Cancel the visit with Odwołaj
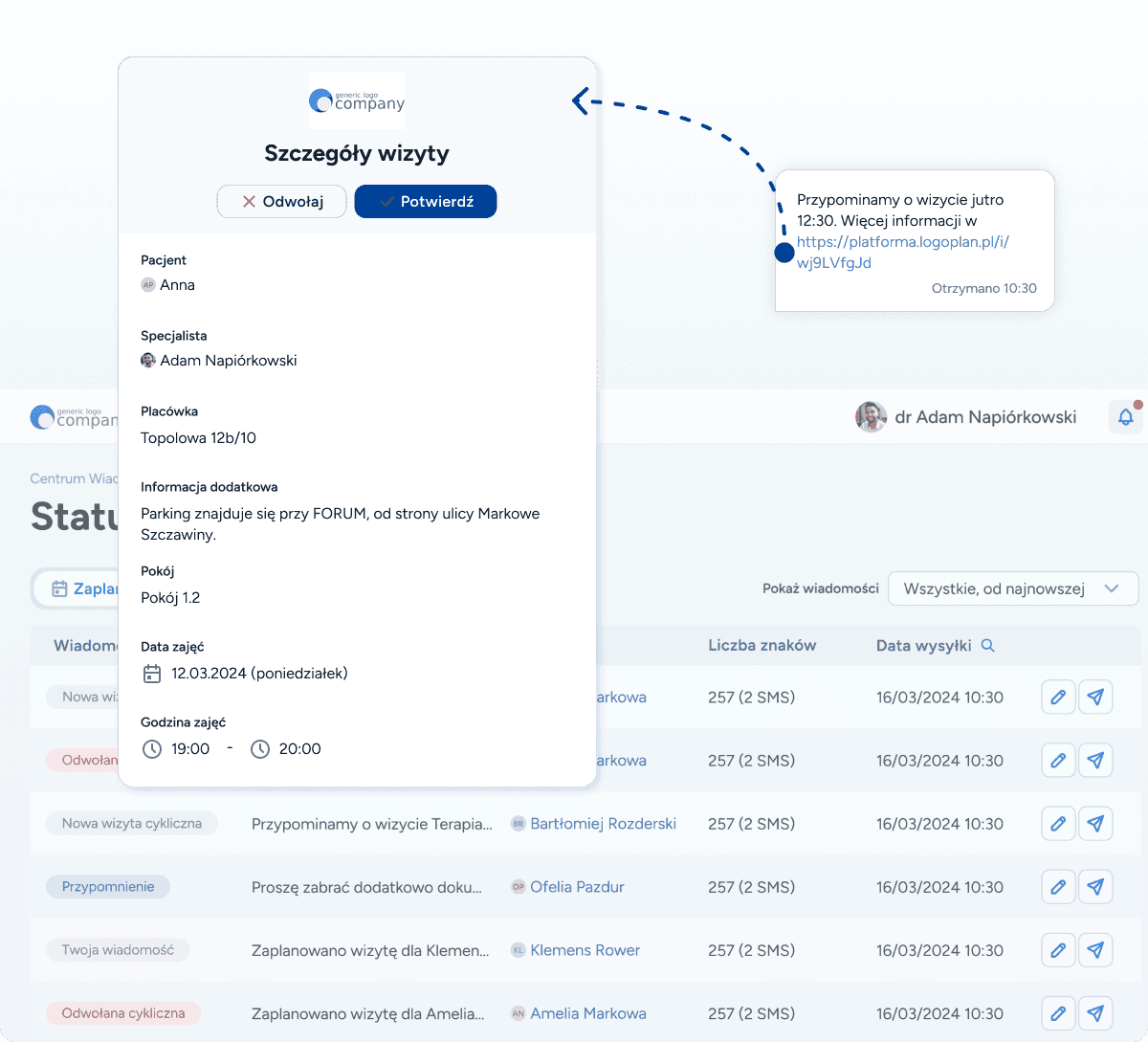1148x1042 pixels. 281,201
